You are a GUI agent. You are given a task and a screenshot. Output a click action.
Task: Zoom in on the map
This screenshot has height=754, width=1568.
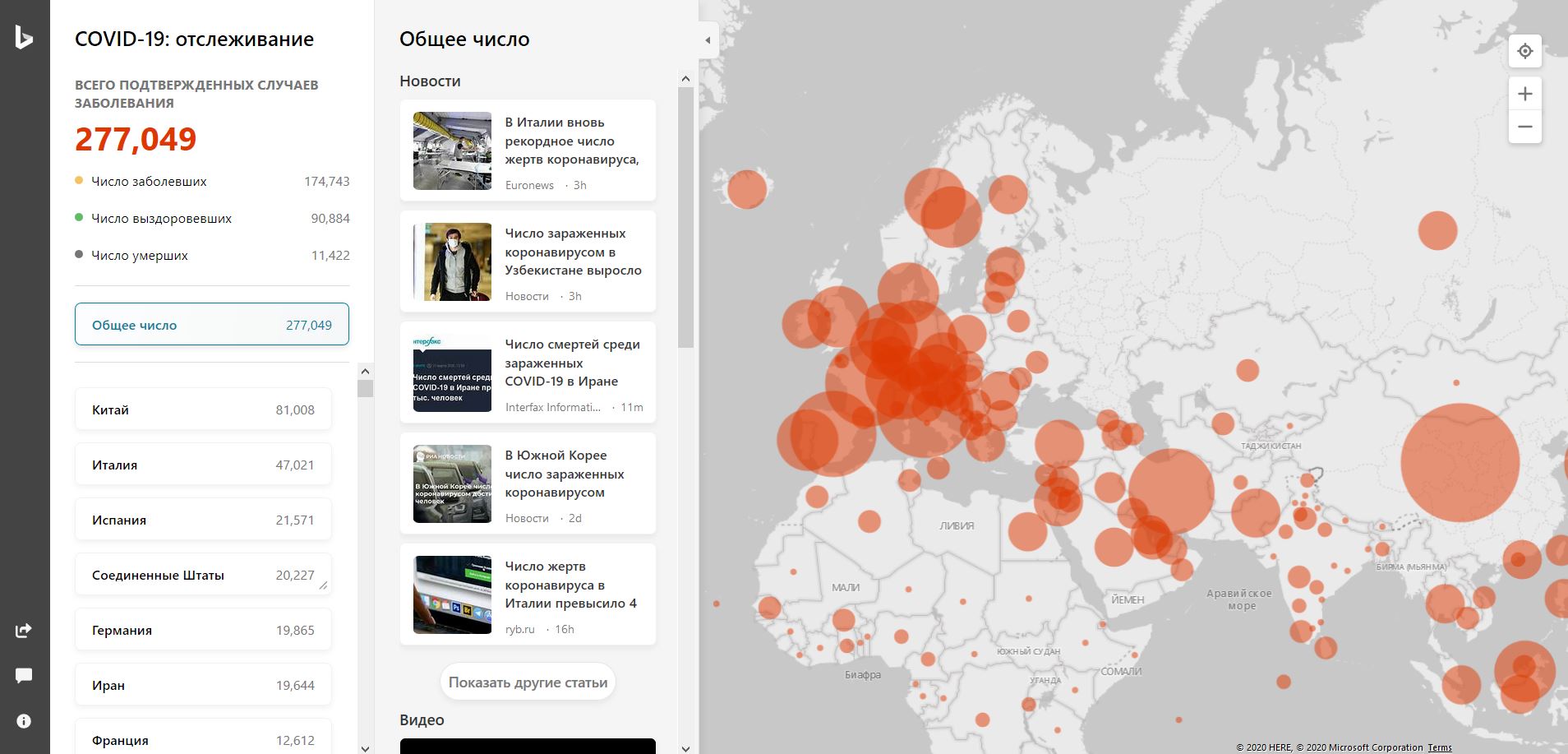pos(1524,94)
